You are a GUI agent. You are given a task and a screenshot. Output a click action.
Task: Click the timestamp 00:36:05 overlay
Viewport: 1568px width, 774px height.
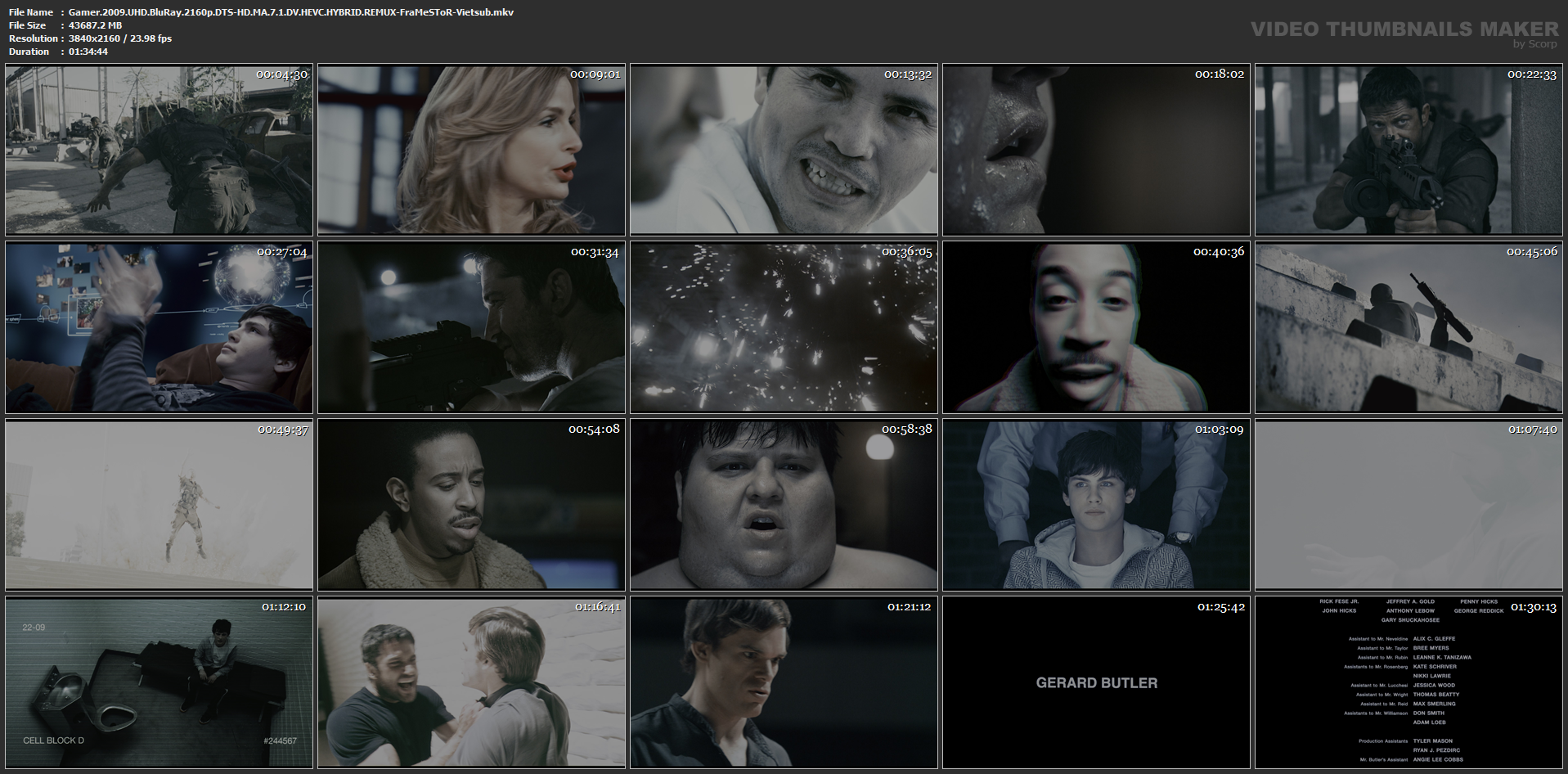[x=906, y=252]
